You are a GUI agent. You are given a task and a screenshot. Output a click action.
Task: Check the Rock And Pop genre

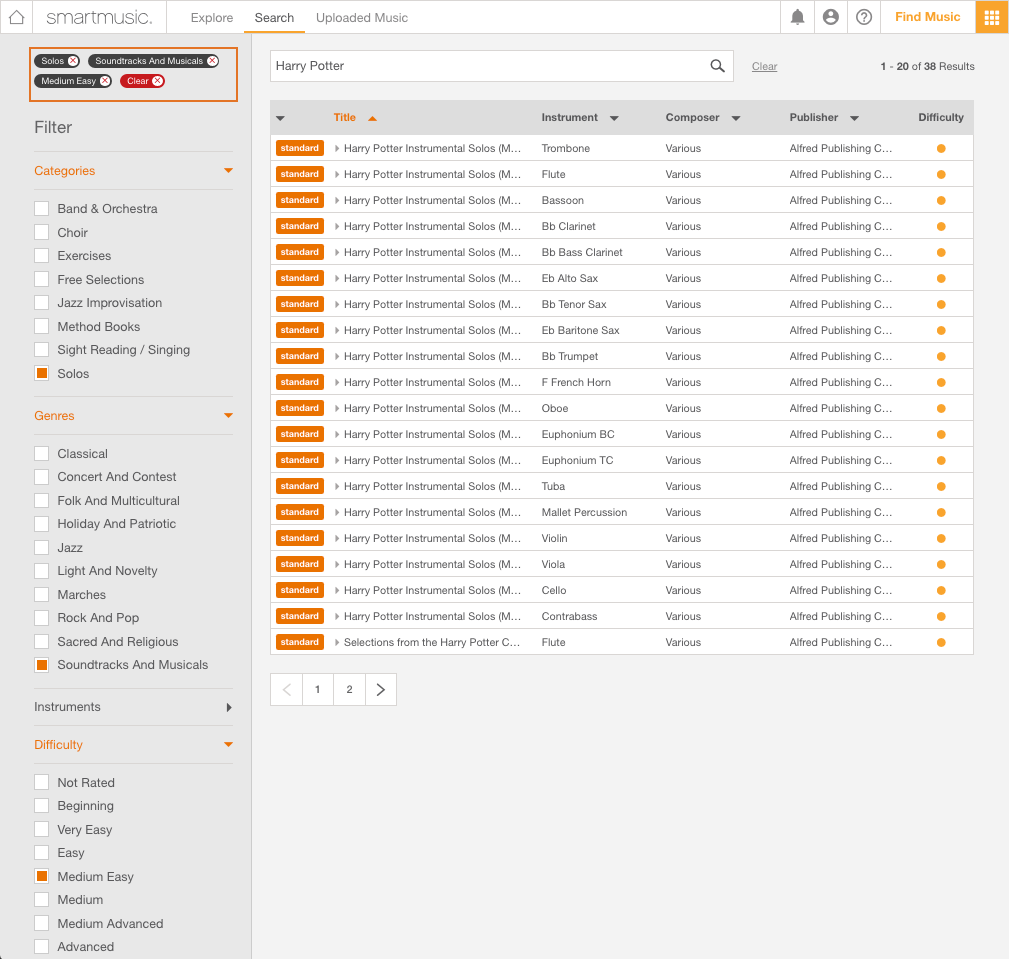pos(42,618)
